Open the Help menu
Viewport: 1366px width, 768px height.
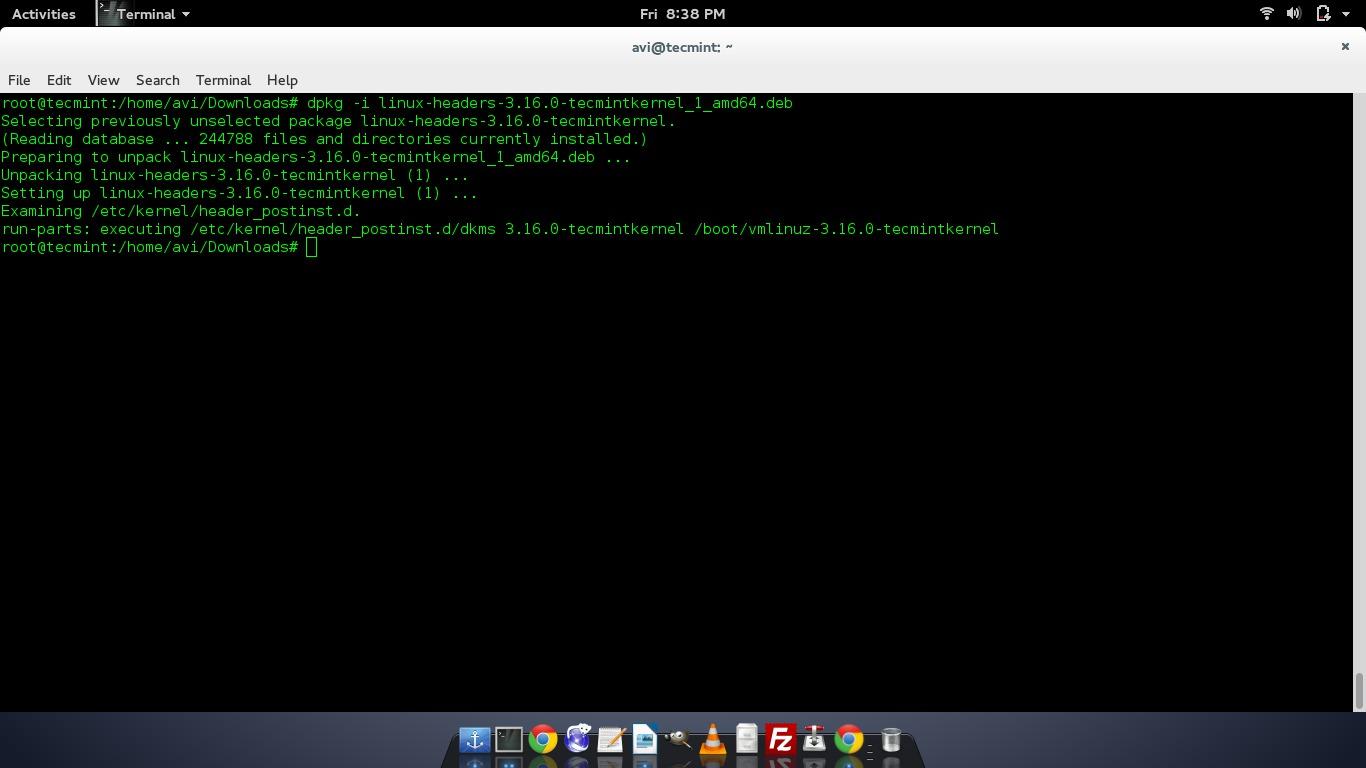point(282,80)
